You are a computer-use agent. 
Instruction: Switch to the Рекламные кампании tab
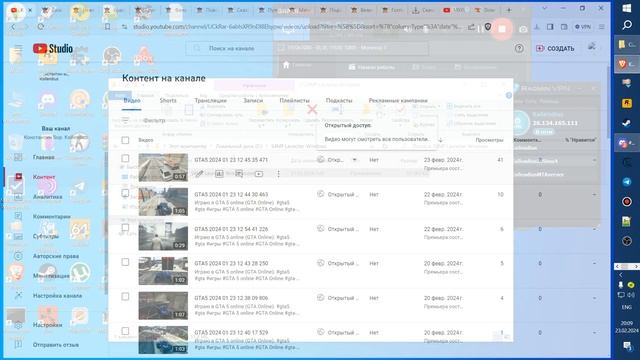(x=398, y=100)
